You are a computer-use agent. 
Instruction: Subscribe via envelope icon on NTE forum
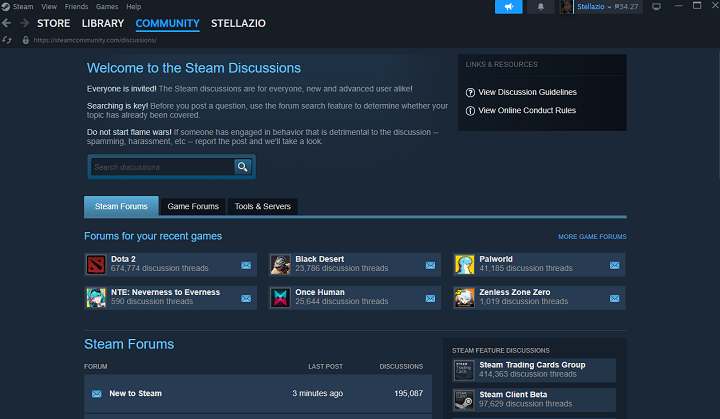pyautogui.click(x=246, y=298)
